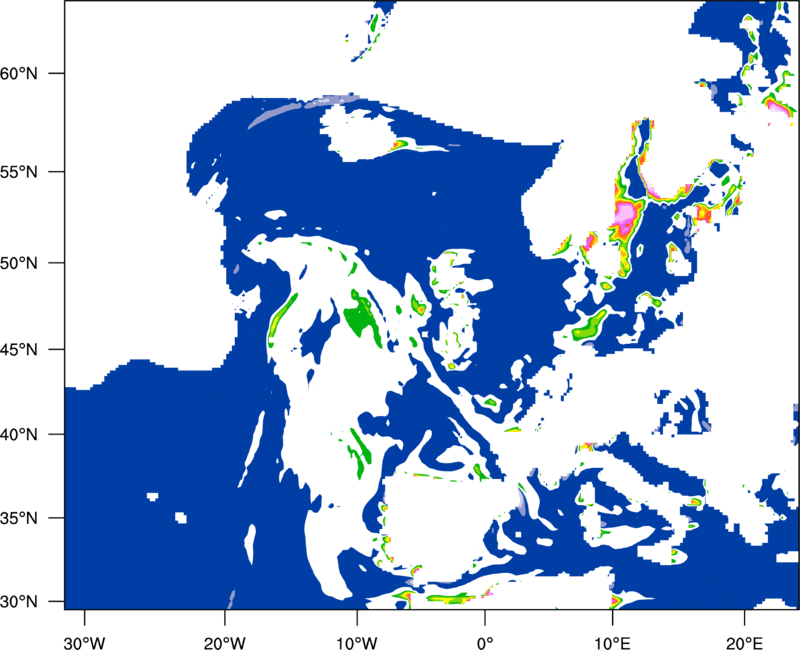Click the 60°N latitude label
800x650 pixels.
(x=19, y=73)
